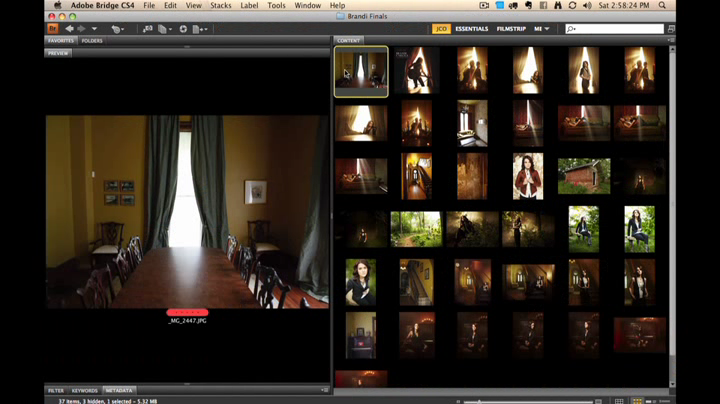Select the METADATA tab

pos(119,390)
